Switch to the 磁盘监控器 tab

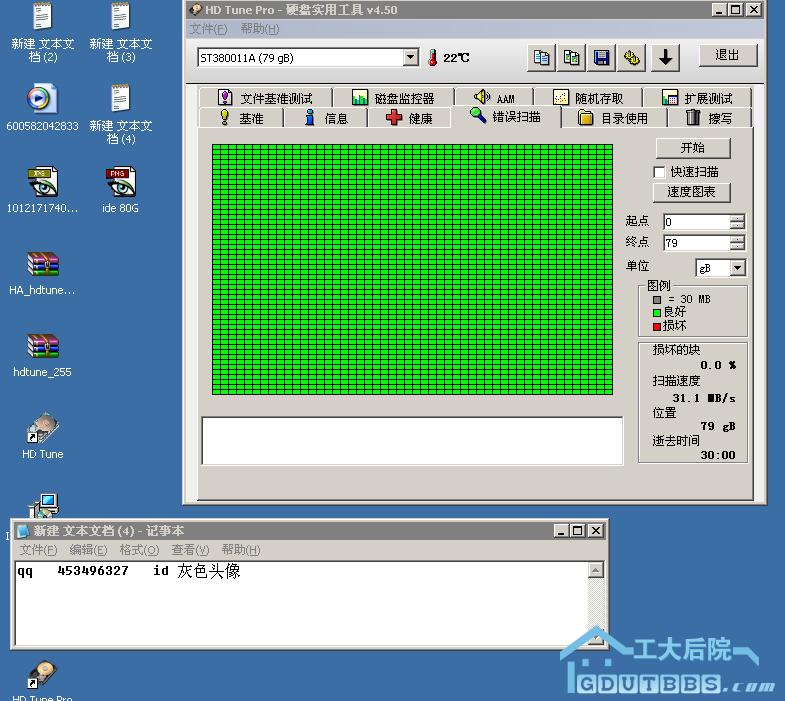(x=394, y=98)
